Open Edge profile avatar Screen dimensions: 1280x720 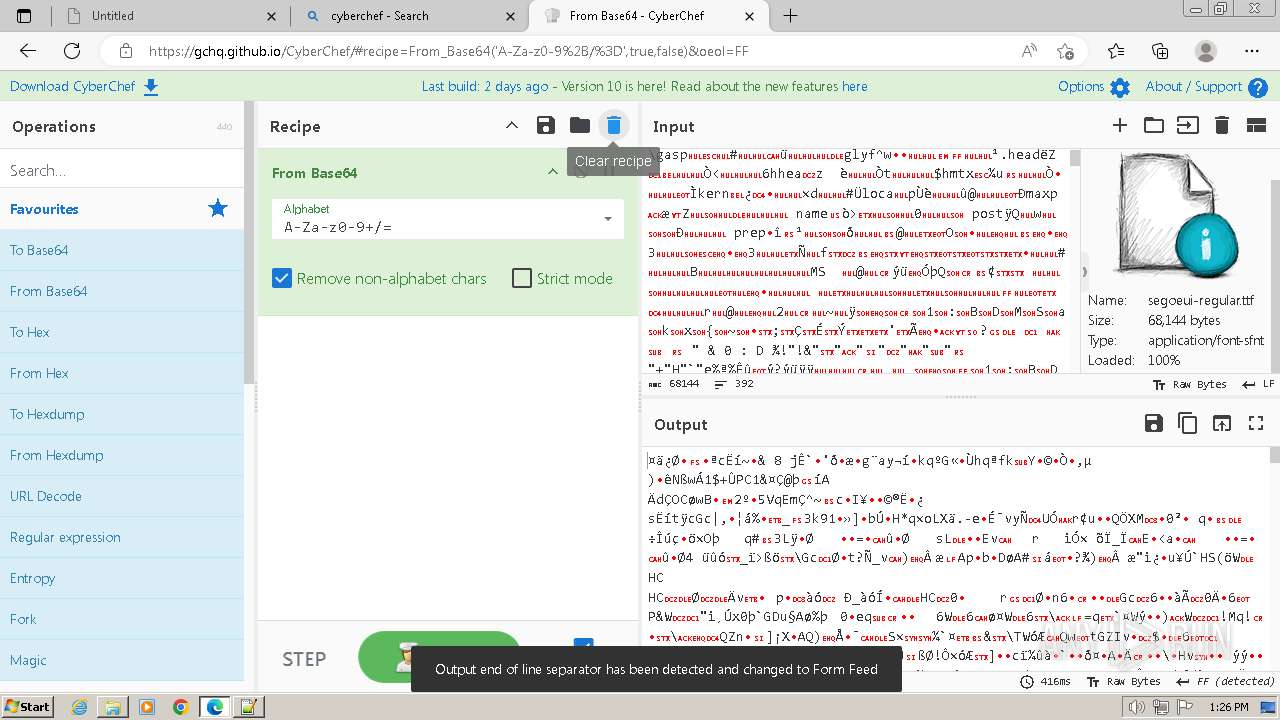pyautogui.click(x=1206, y=51)
